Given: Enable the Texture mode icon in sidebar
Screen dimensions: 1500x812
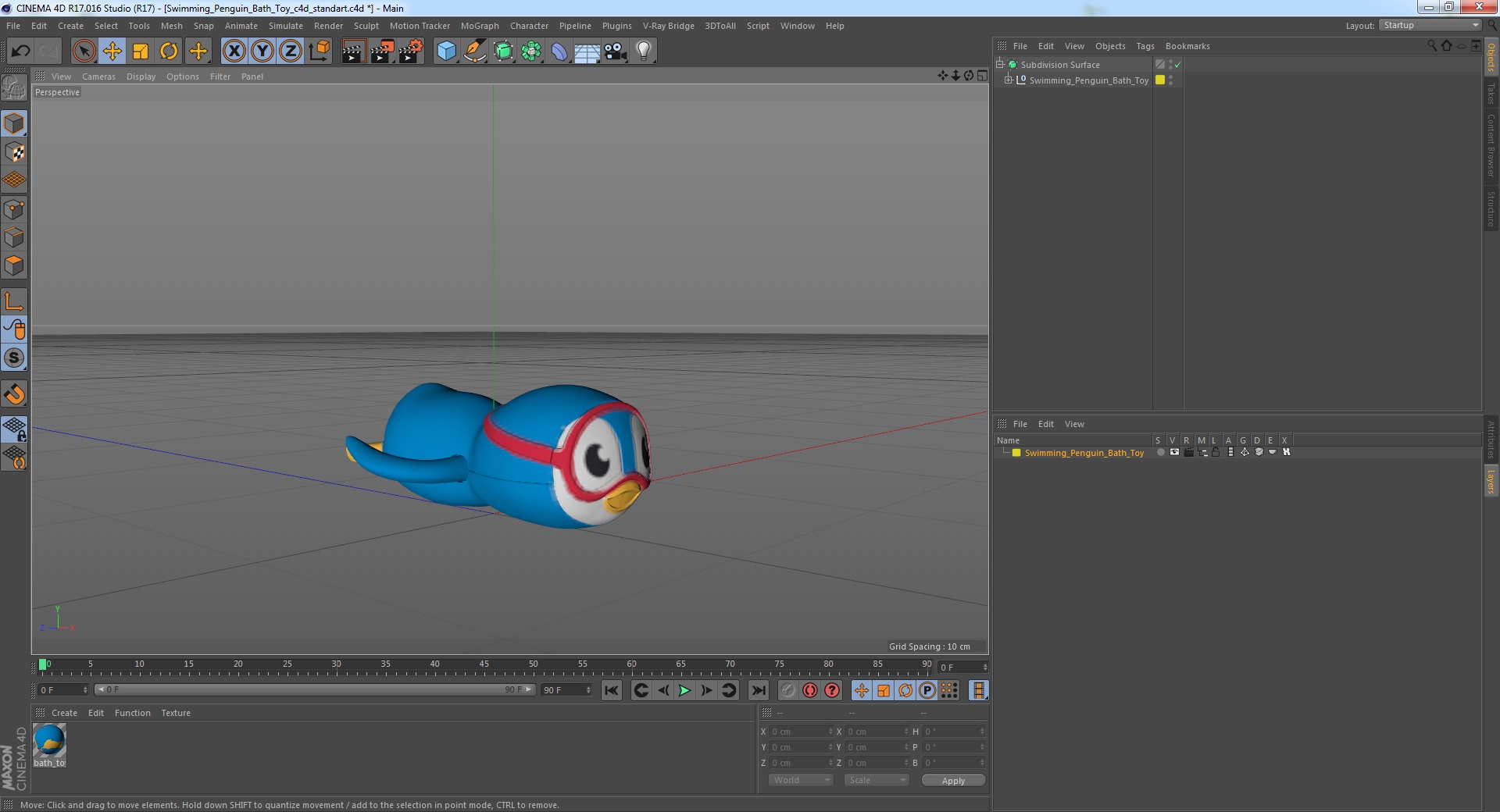Looking at the screenshot, I should tap(14, 152).
